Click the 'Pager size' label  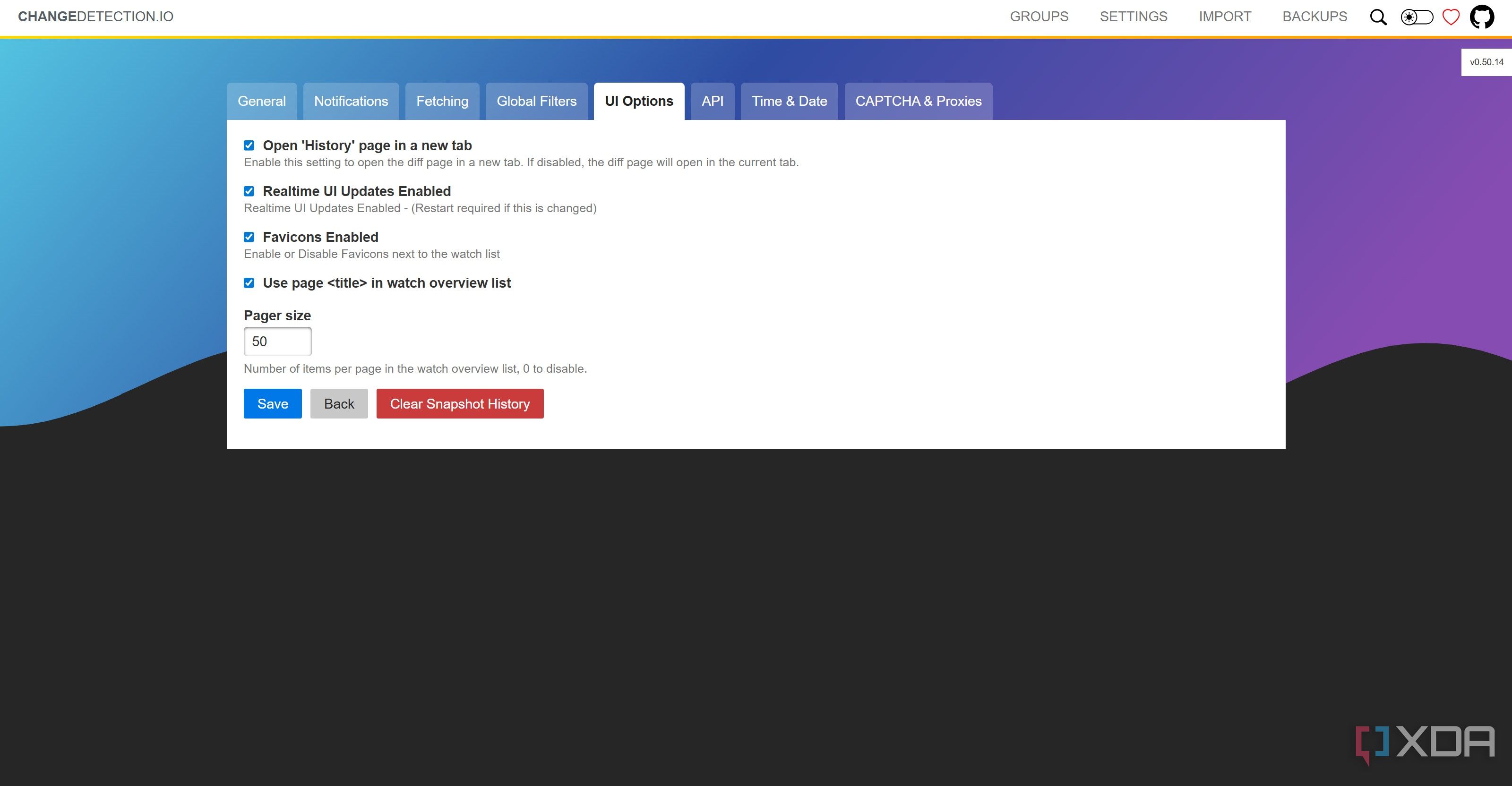pyautogui.click(x=277, y=316)
